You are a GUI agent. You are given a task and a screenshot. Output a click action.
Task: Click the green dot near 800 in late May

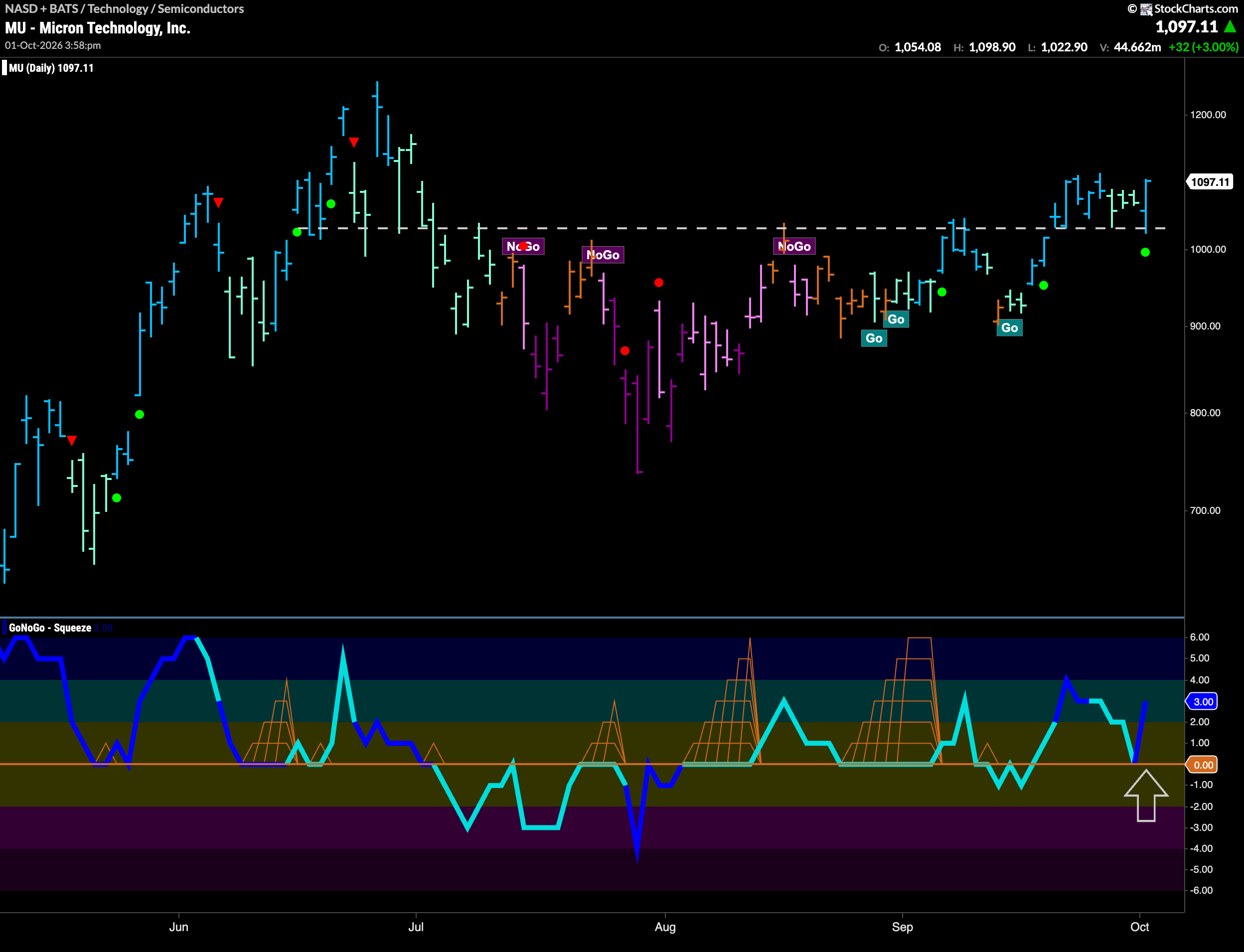click(140, 414)
